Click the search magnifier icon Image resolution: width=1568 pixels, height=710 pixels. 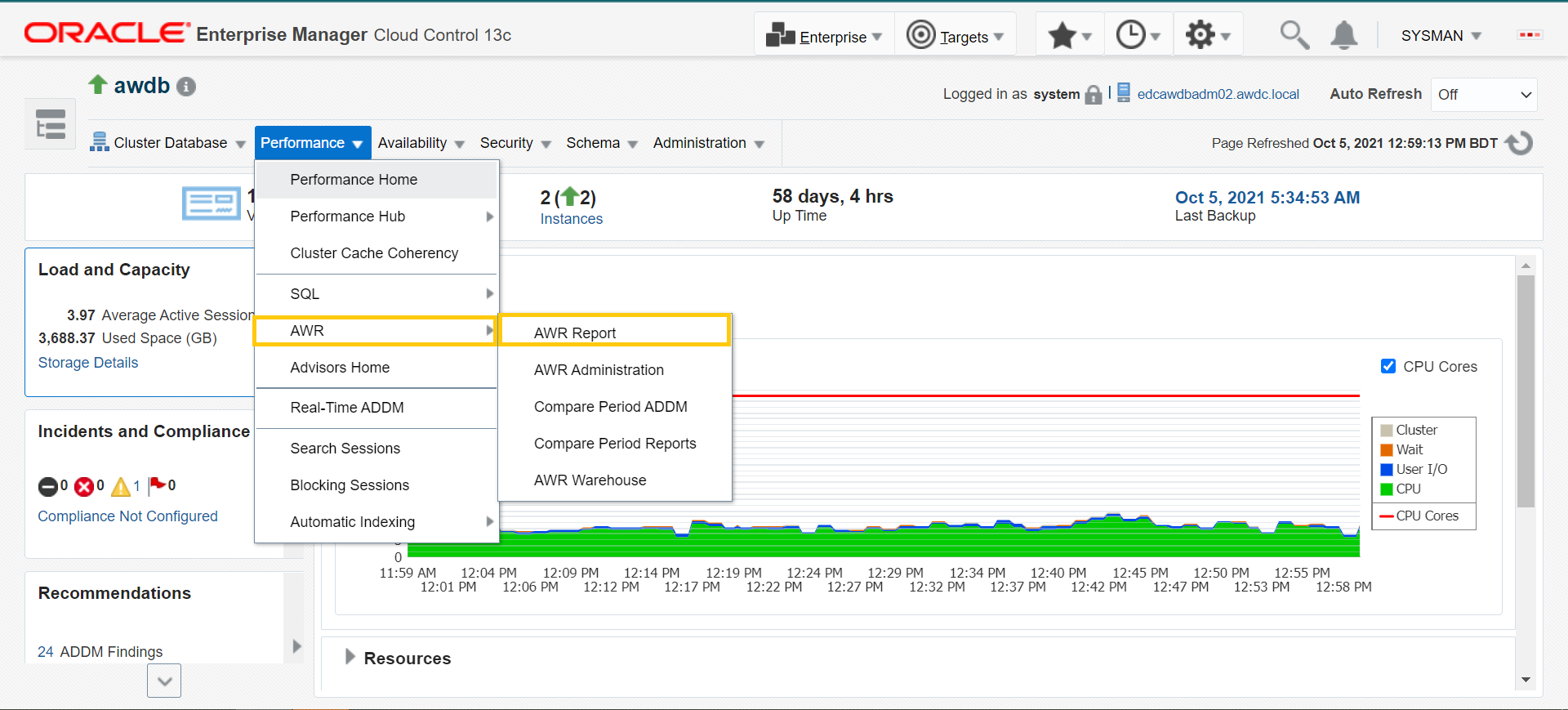[x=1294, y=35]
